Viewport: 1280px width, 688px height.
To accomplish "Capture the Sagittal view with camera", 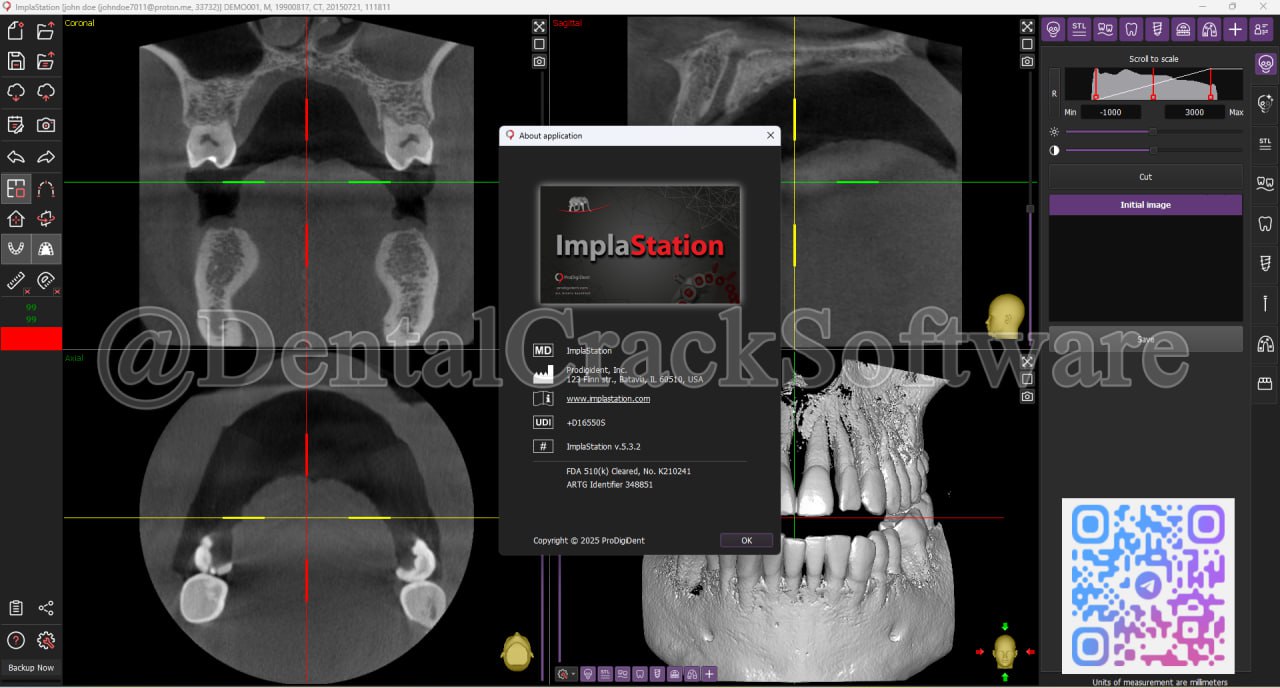I will pyautogui.click(x=1027, y=62).
